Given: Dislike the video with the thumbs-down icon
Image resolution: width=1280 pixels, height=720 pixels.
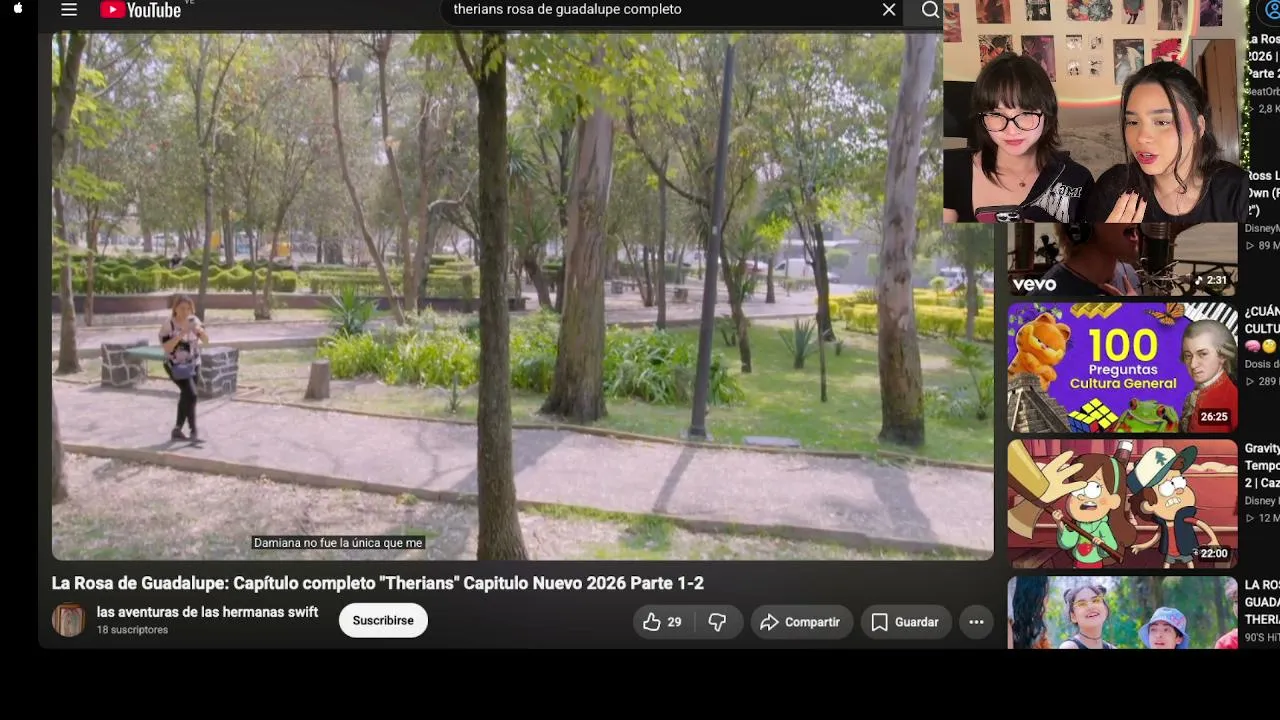Looking at the screenshot, I should 718,622.
